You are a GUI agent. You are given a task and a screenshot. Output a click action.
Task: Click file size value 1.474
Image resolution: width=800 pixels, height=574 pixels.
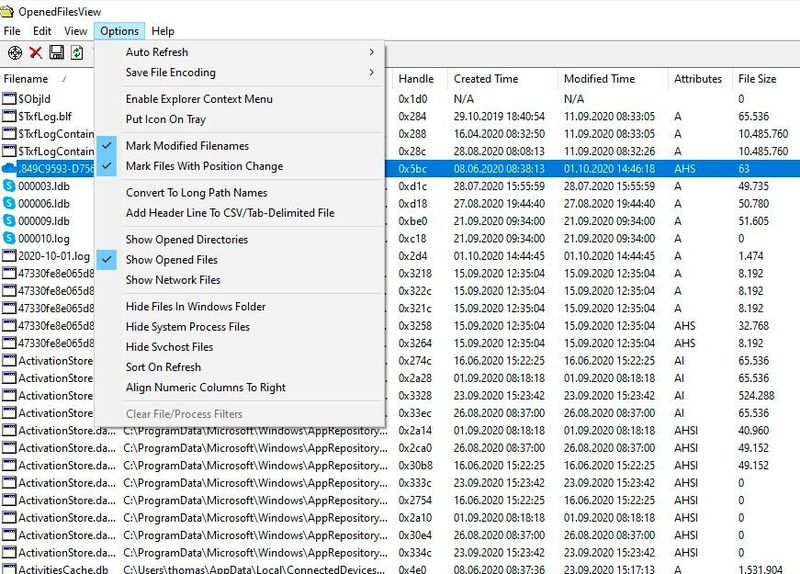pos(751,256)
